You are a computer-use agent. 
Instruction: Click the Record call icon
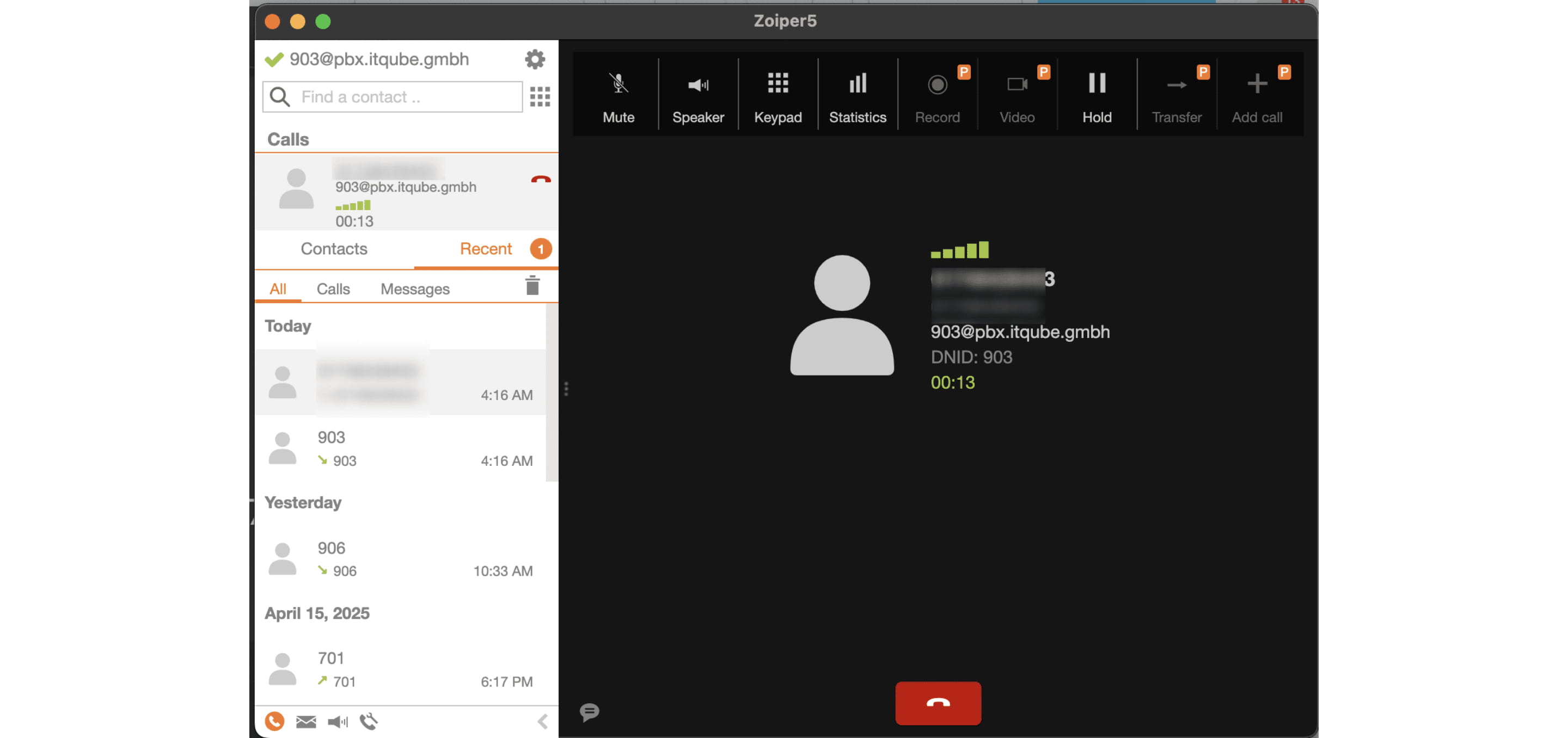click(937, 85)
